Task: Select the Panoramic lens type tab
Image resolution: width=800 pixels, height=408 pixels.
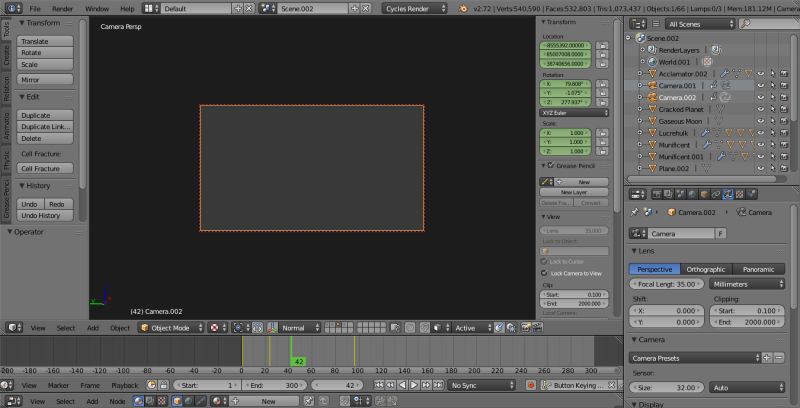Action: (x=759, y=269)
